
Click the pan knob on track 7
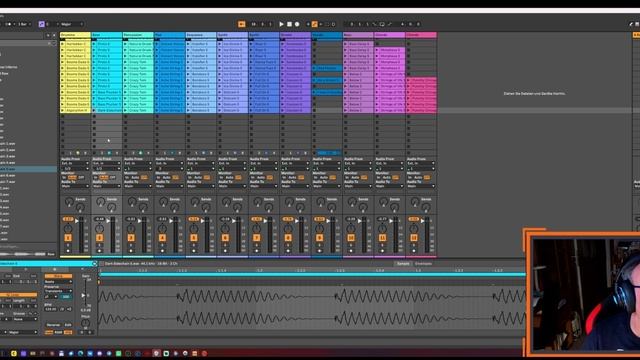pyautogui.click(x=256, y=229)
